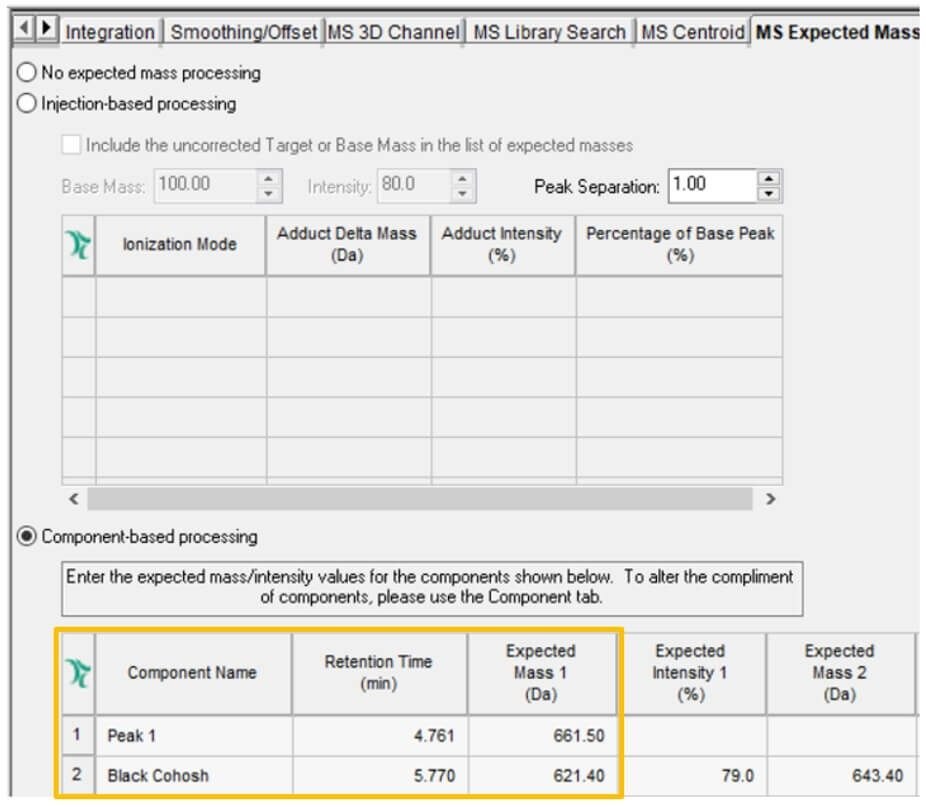Click the tab scroll right arrow
Viewport: 926px width, 807px height.
46,27
